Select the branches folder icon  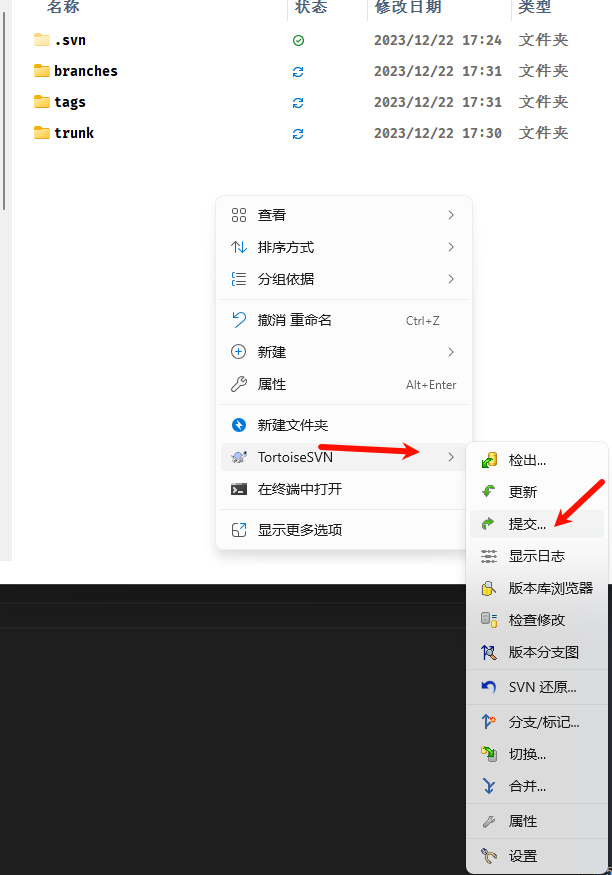pos(41,71)
